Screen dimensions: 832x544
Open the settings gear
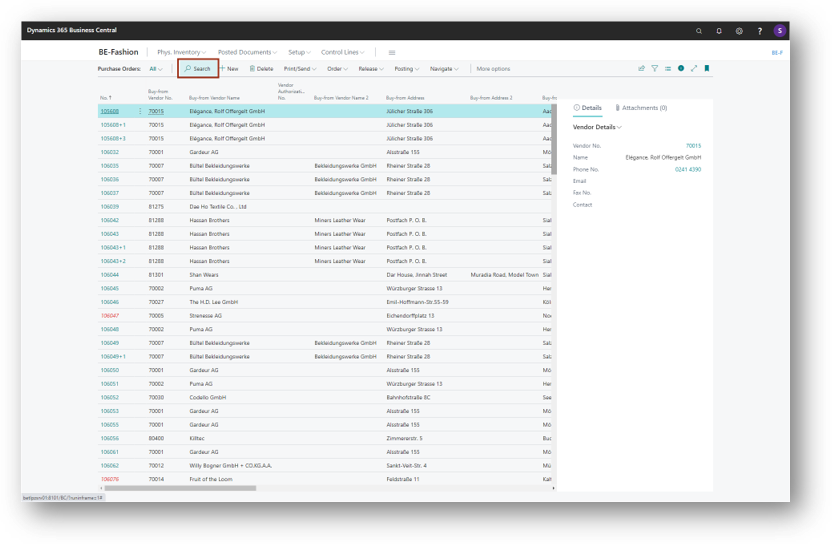click(x=739, y=31)
